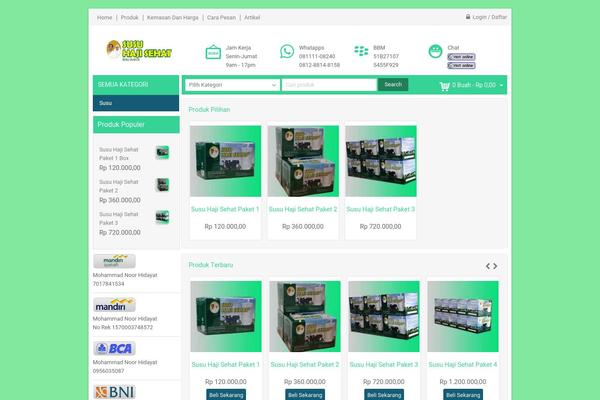600x400 pixels.
Task: Click Beli Sekarang for Paket 4
Action: coord(463,395)
